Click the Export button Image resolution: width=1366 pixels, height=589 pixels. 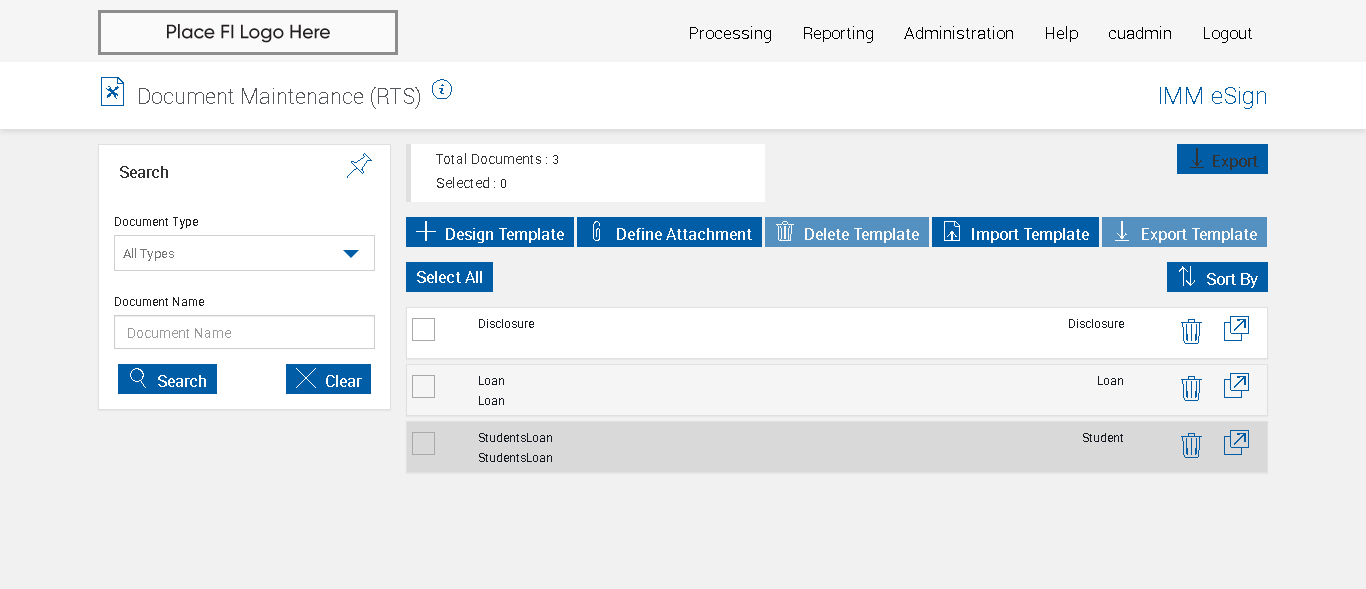pyautogui.click(x=1222, y=160)
